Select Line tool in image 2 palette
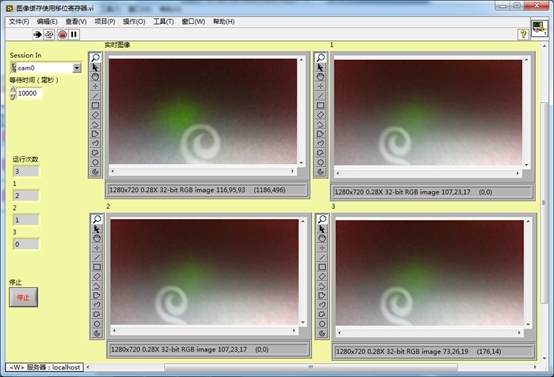Image resolution: width=554 pixels, height=377 pixels. [x=97, y=257]
